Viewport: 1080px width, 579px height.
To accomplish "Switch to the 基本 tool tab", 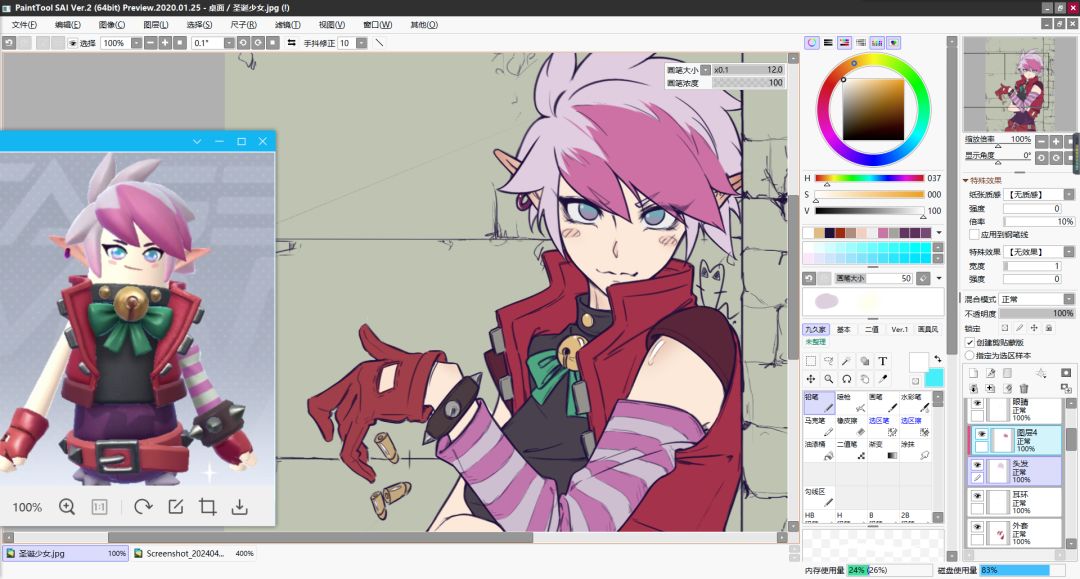I will (844, 329).
